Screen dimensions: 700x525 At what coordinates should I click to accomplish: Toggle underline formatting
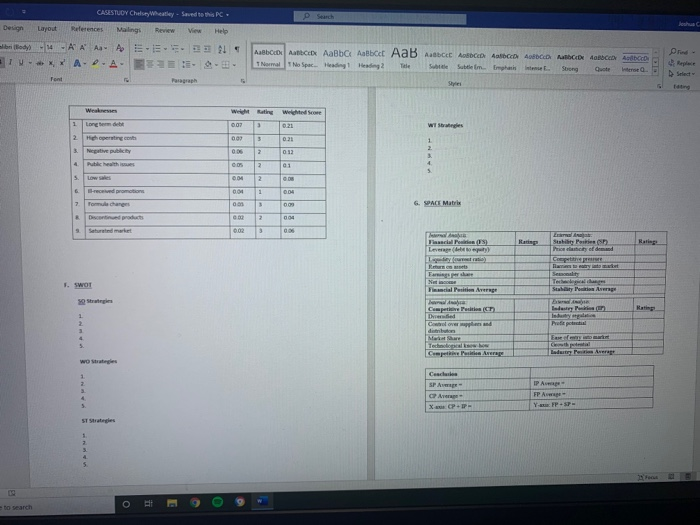tap(21, 62)
